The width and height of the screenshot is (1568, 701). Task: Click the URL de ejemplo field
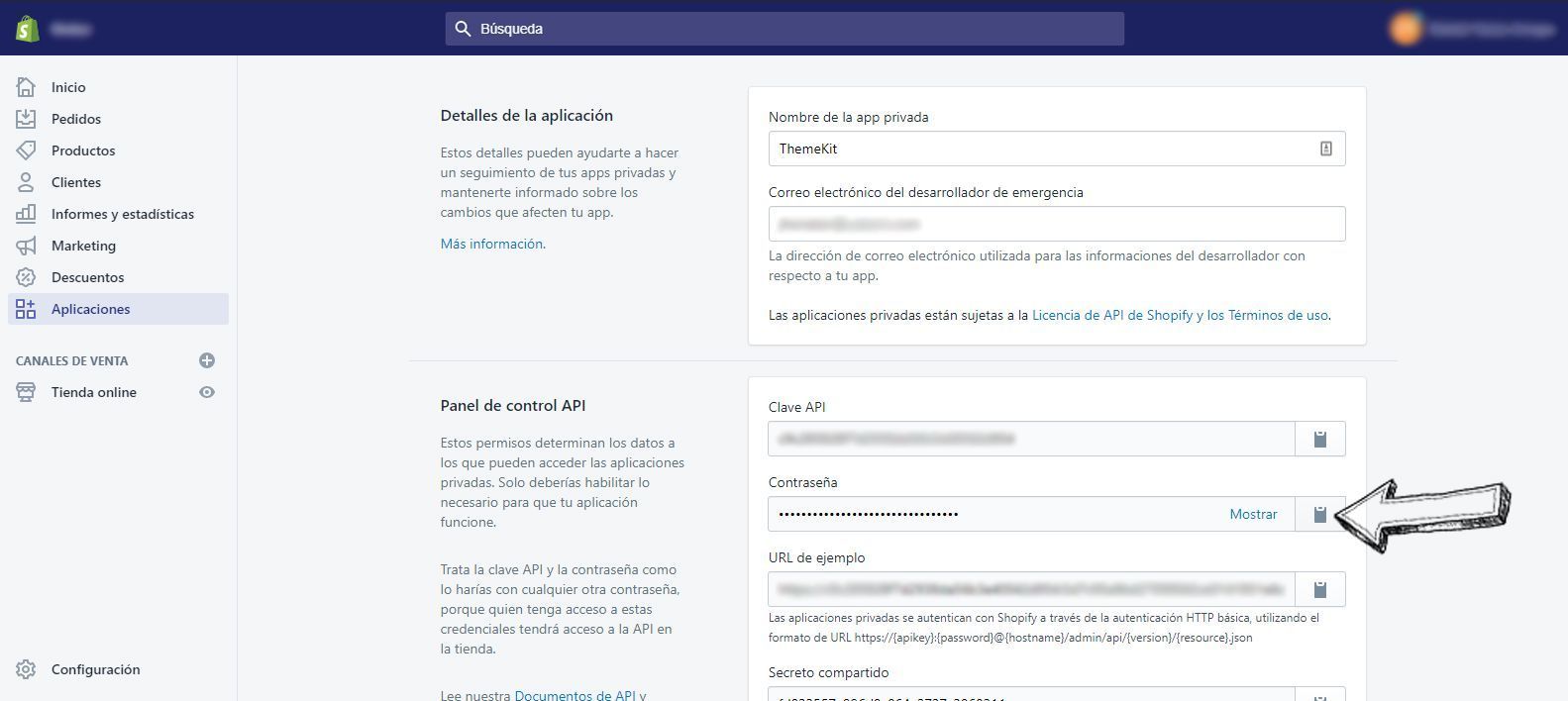pos(1031,589)
